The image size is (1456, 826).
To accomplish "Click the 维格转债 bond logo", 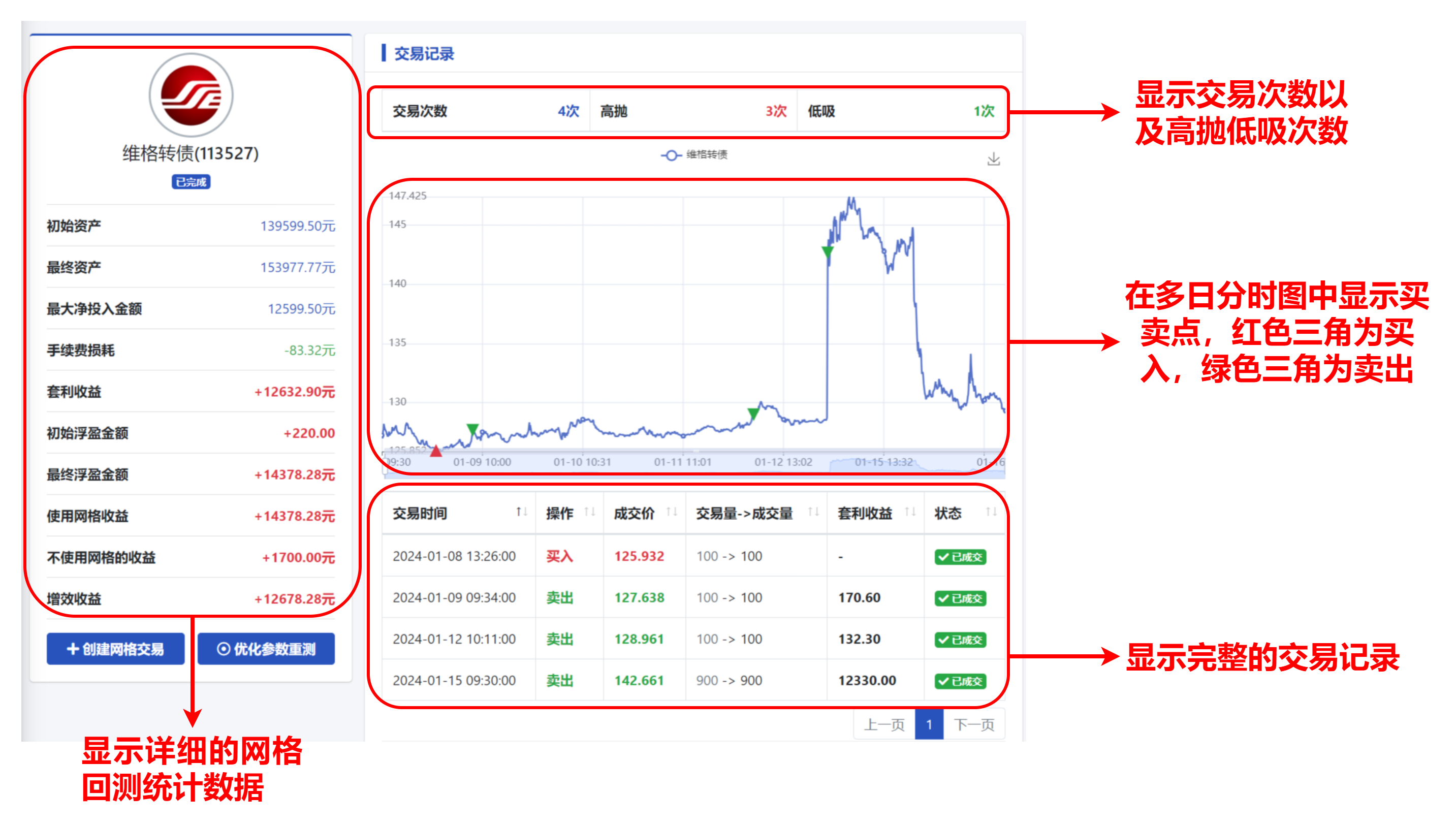I will point(191,96).
